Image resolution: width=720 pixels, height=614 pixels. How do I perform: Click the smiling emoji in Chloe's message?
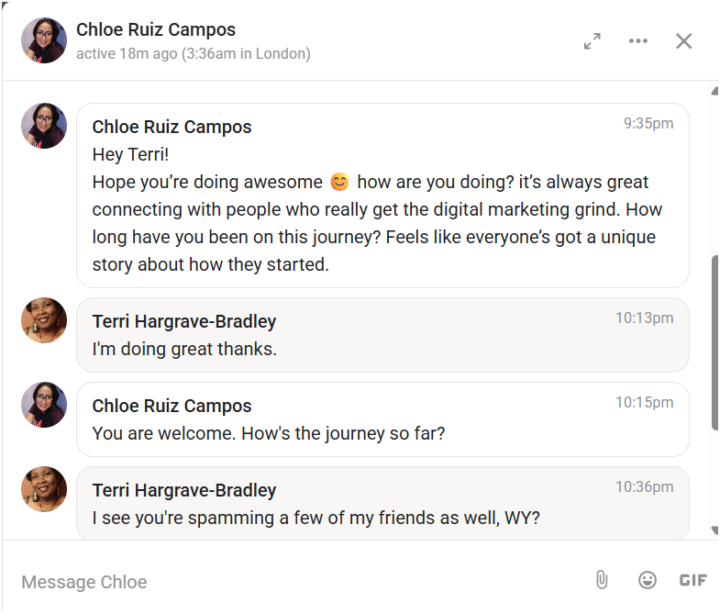click(340, 182)
